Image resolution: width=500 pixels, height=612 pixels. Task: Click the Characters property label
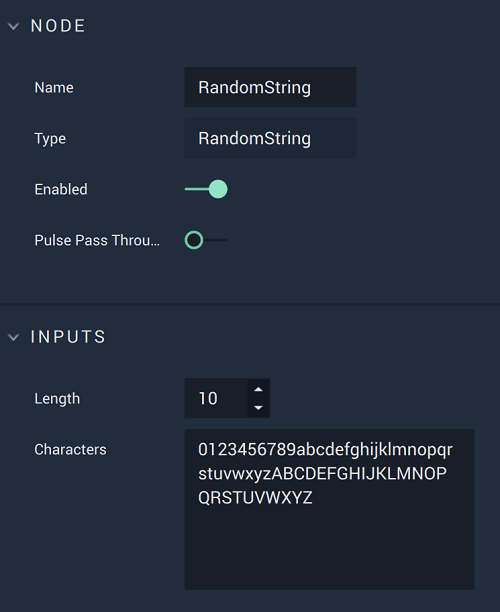point(70,450)
